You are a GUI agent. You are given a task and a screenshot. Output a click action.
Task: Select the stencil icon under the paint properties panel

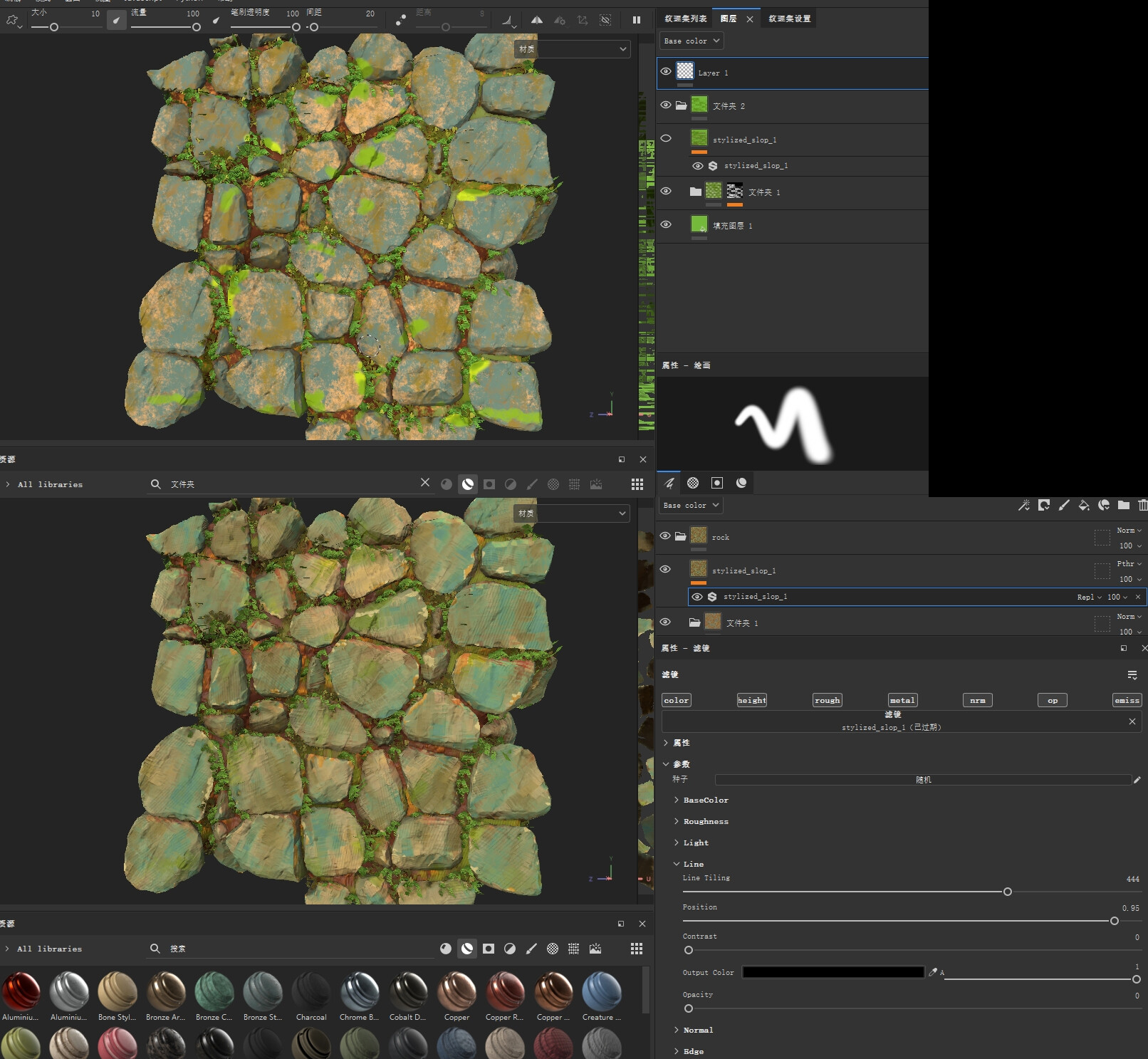click(716, 482)
